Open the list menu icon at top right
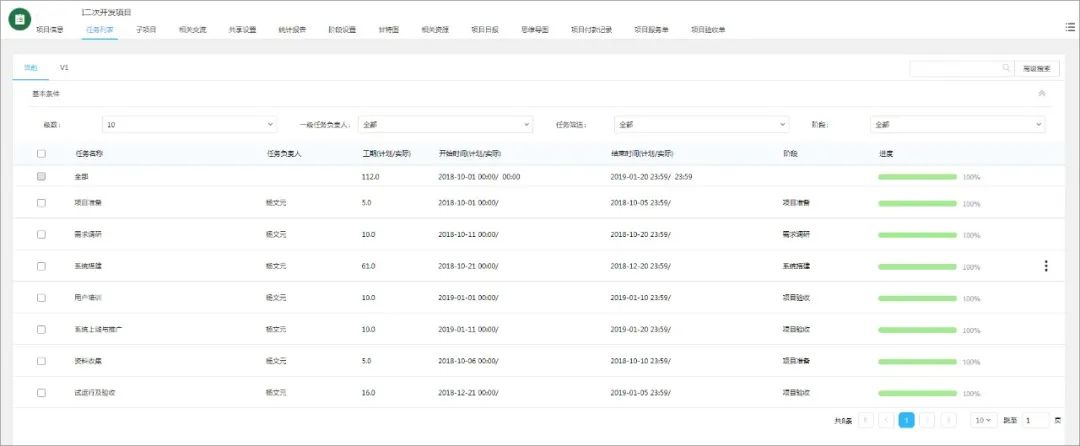 (1070, 26)
